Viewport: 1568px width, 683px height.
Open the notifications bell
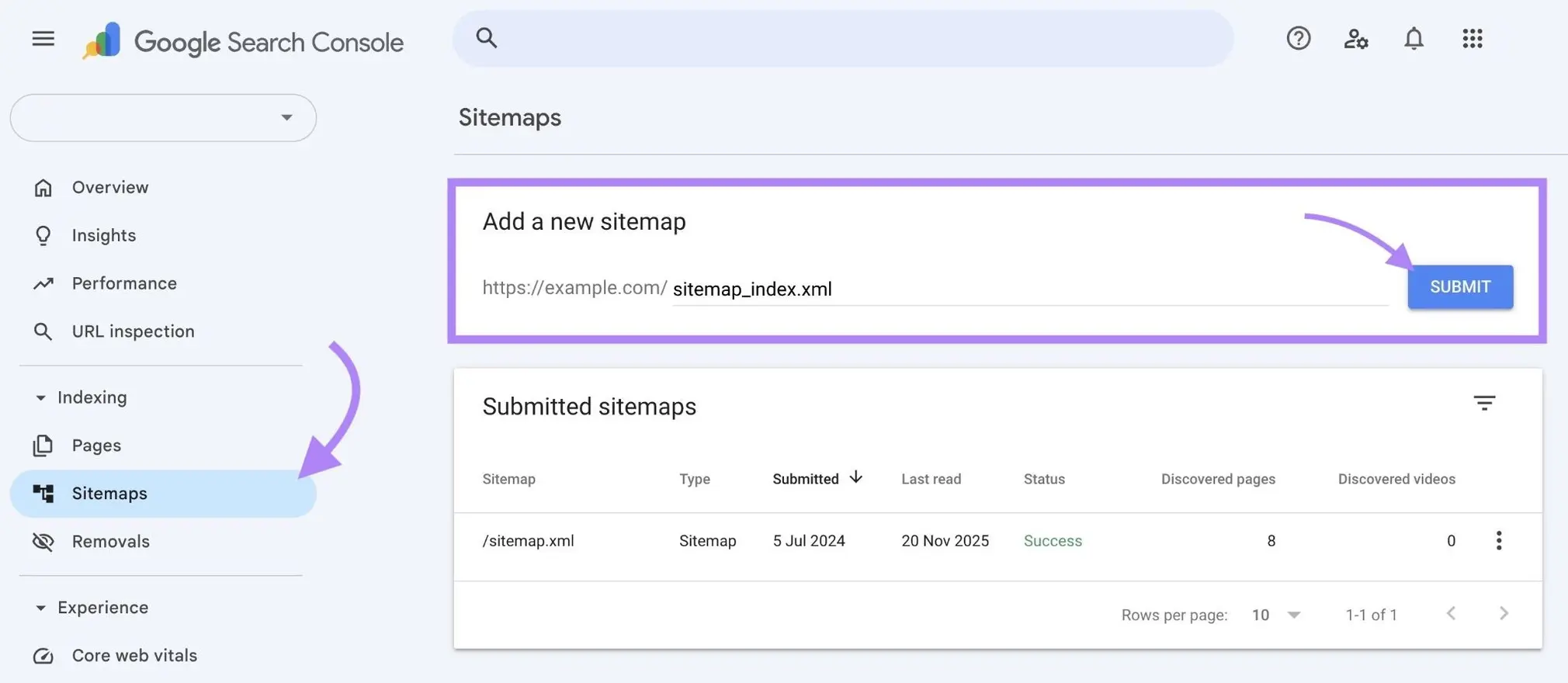pyautogui.click(x=1414, y=38)
